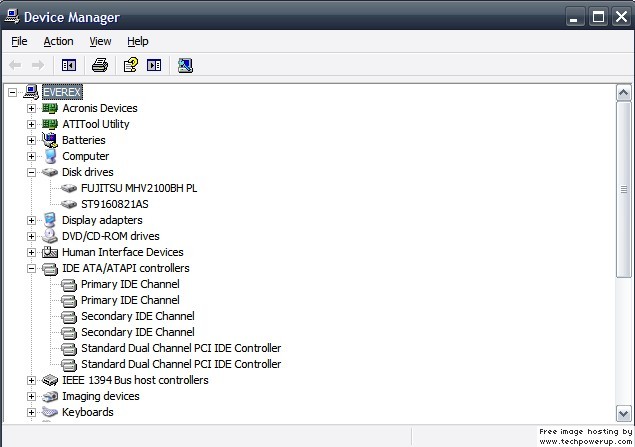The height and width of the screenshot is (447, 635).
Task: Click the Computer category icon
Action: [x=50, y=156]
